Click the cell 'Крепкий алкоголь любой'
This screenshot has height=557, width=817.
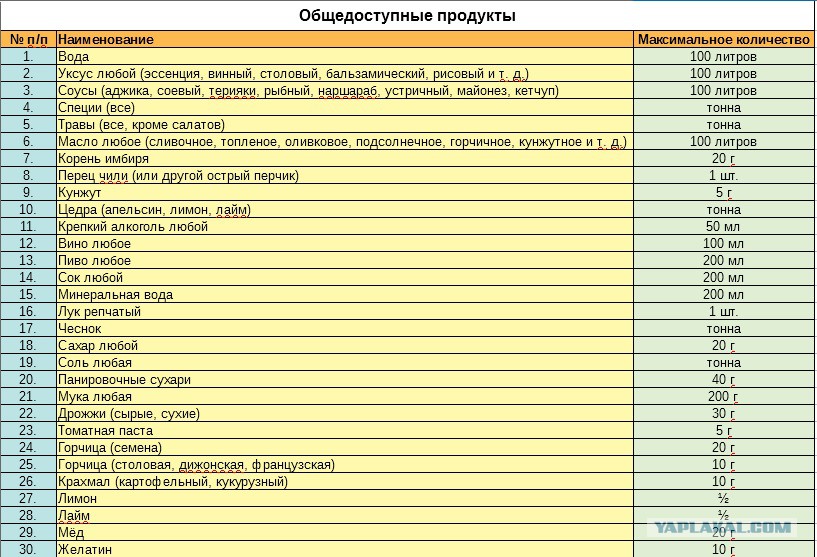click(x=345, y=226)
